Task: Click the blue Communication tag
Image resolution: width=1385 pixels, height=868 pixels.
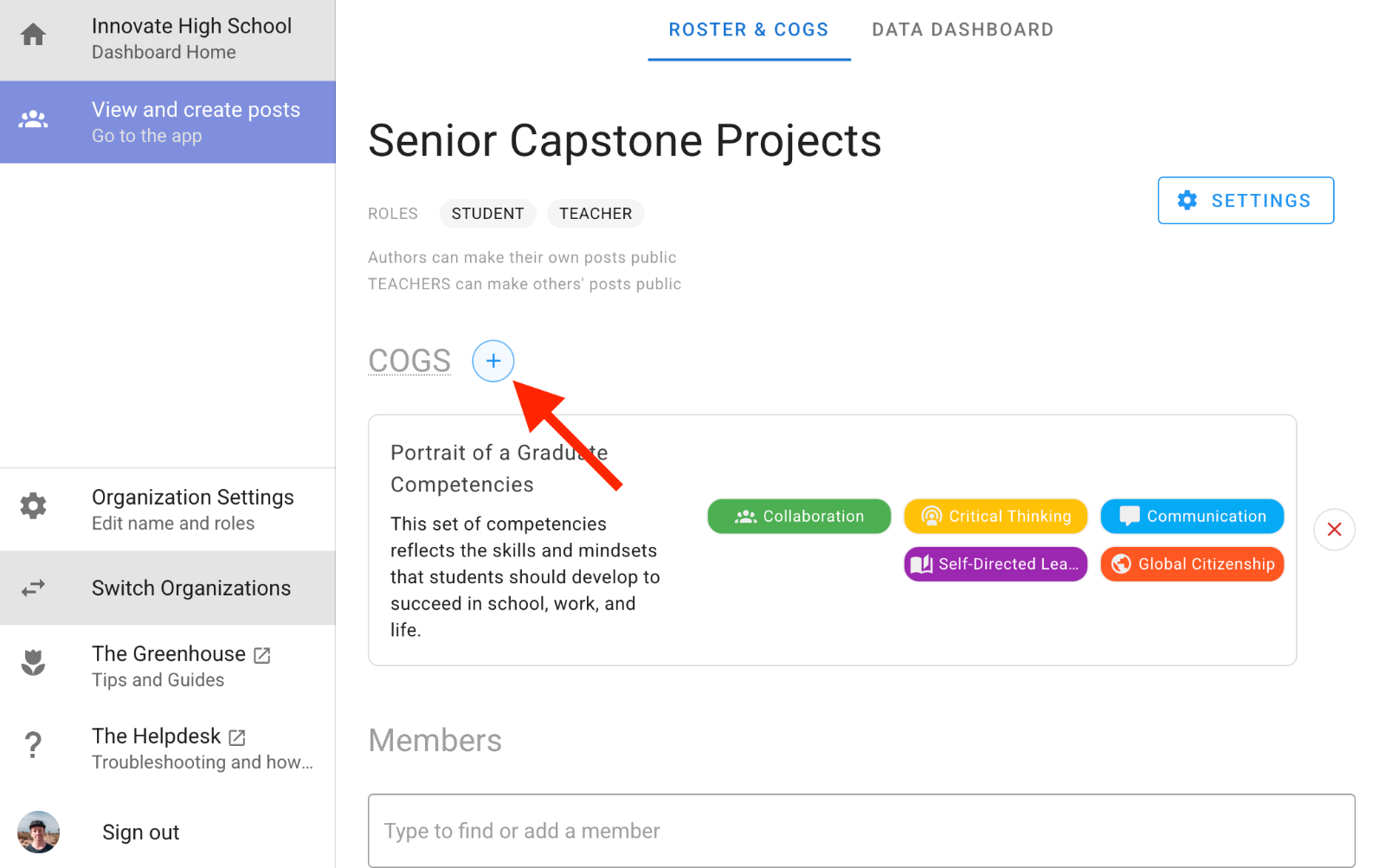Action: [x=1191, y=517]
